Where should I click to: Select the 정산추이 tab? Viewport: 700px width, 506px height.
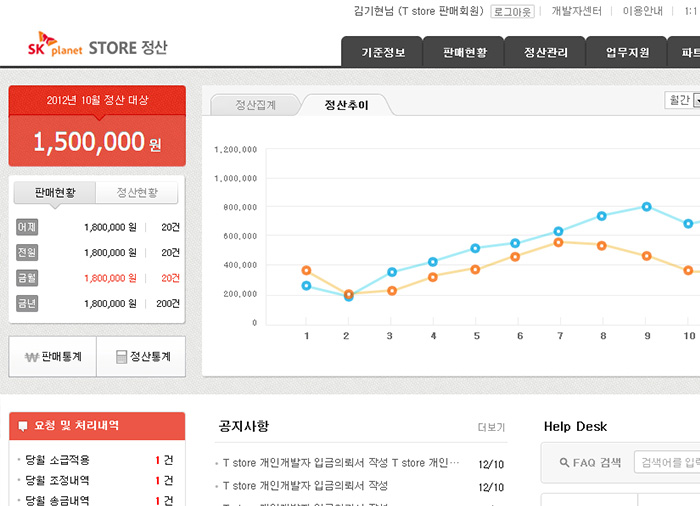346,105
